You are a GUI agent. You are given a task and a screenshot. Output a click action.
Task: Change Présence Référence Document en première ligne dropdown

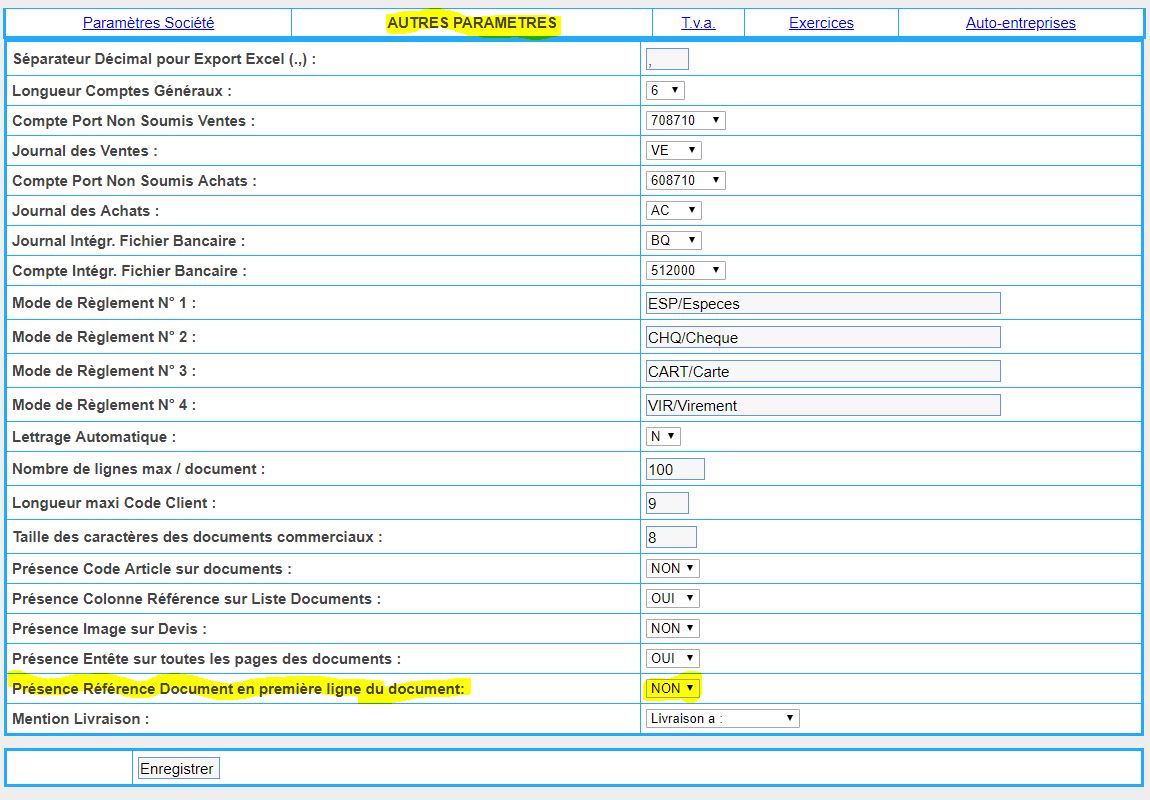(x=672, y=688)
